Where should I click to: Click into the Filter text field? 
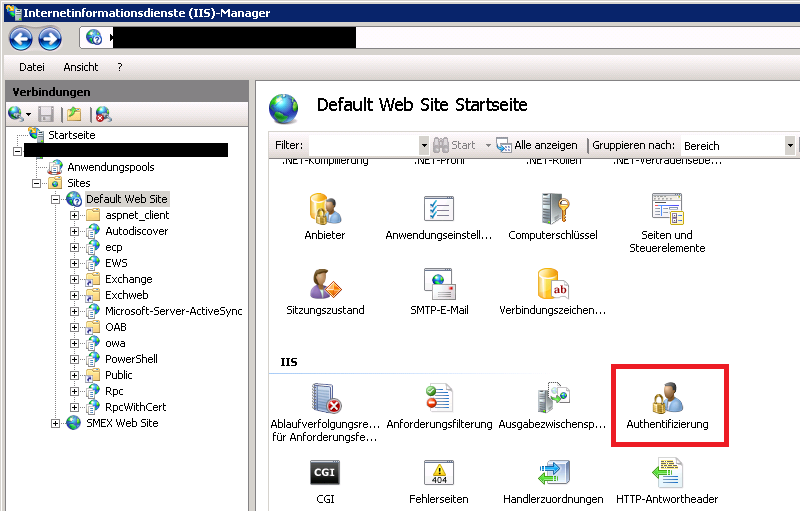tap(362, 145)
